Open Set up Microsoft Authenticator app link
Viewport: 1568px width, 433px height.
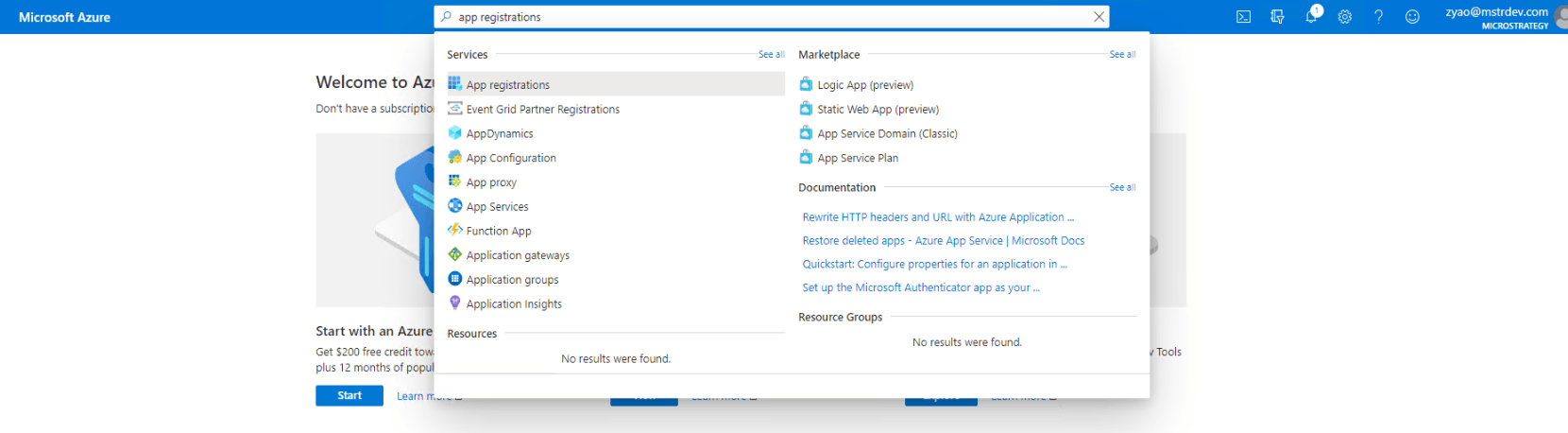[921, 287]
